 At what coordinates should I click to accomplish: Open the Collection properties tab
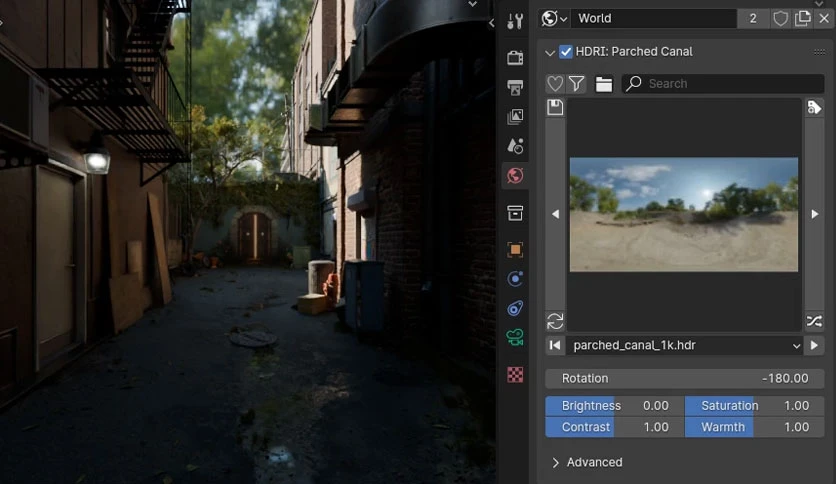coord(515,213)
